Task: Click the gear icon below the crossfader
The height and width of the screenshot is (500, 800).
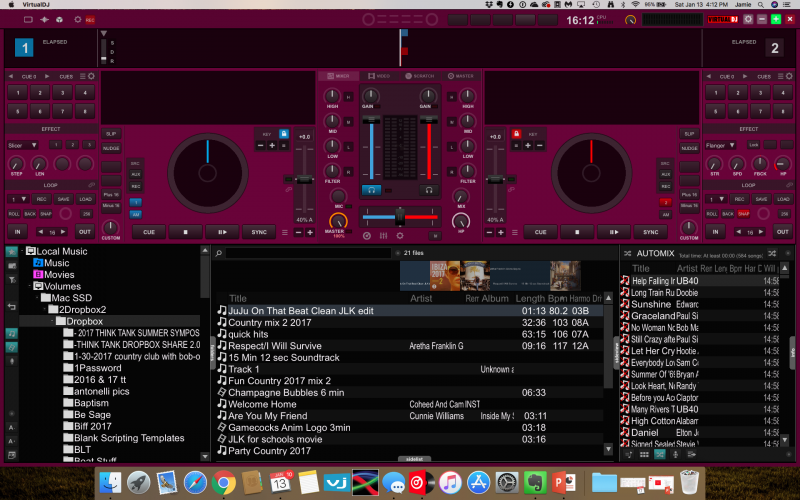Action: pyautogui.click(x=400, y=236)
